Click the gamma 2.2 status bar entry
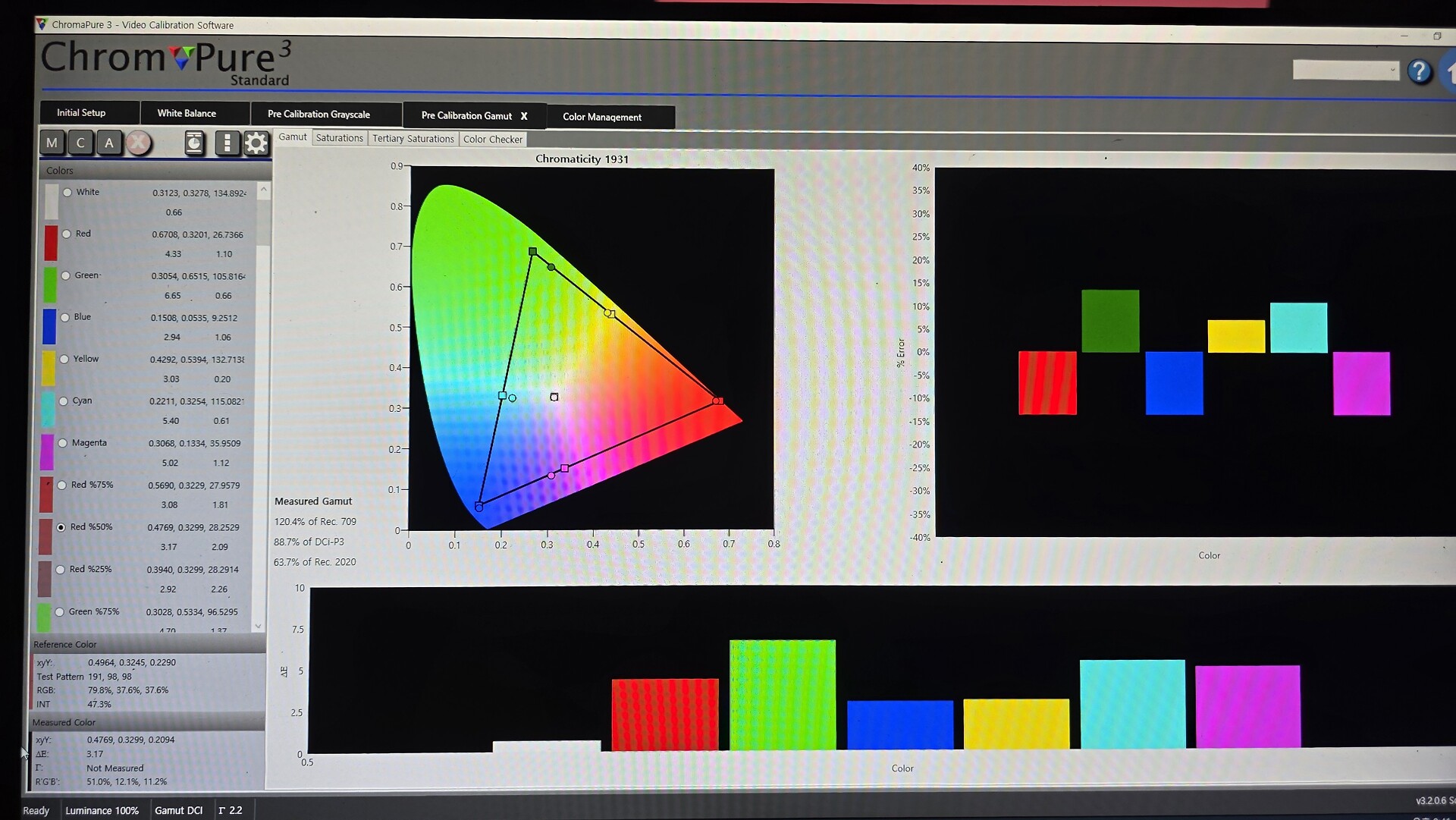1456x820 pixels. (x=231, y=810)
